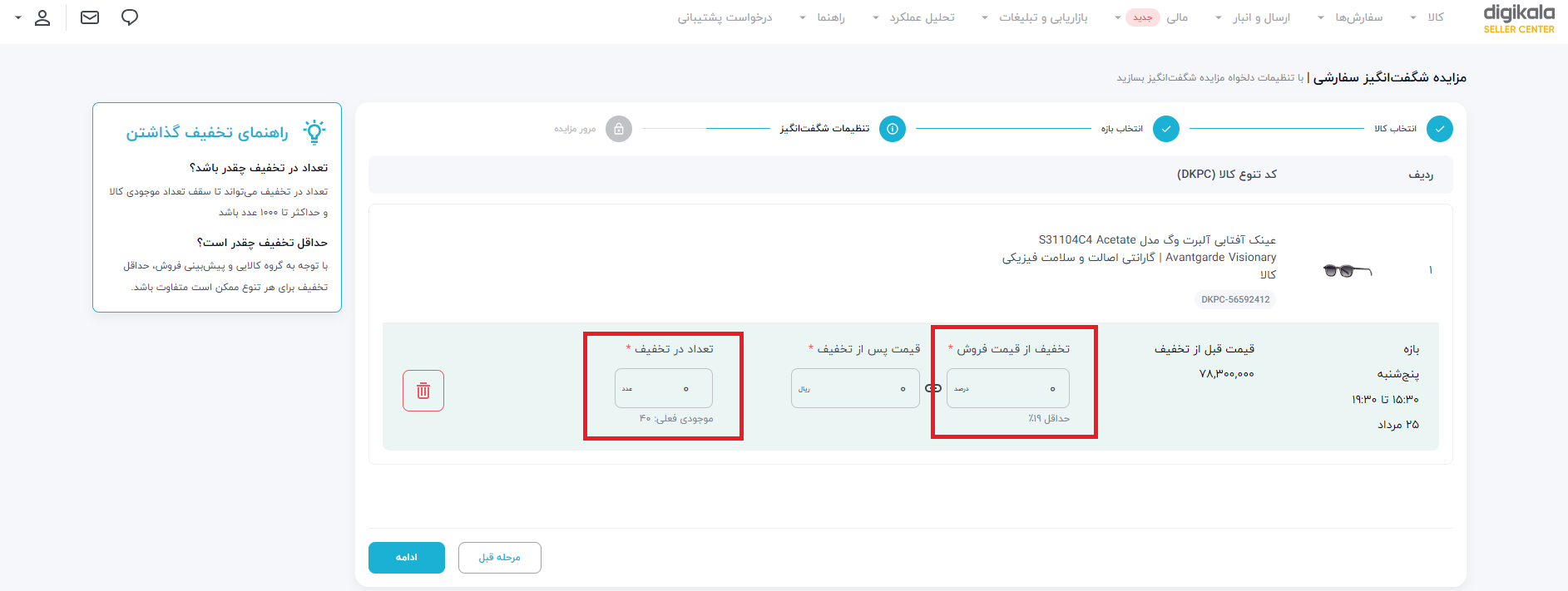Open درخواست پشتیبانی menu item
Viewport: 1568px width, 591px height.
point(725,17)
